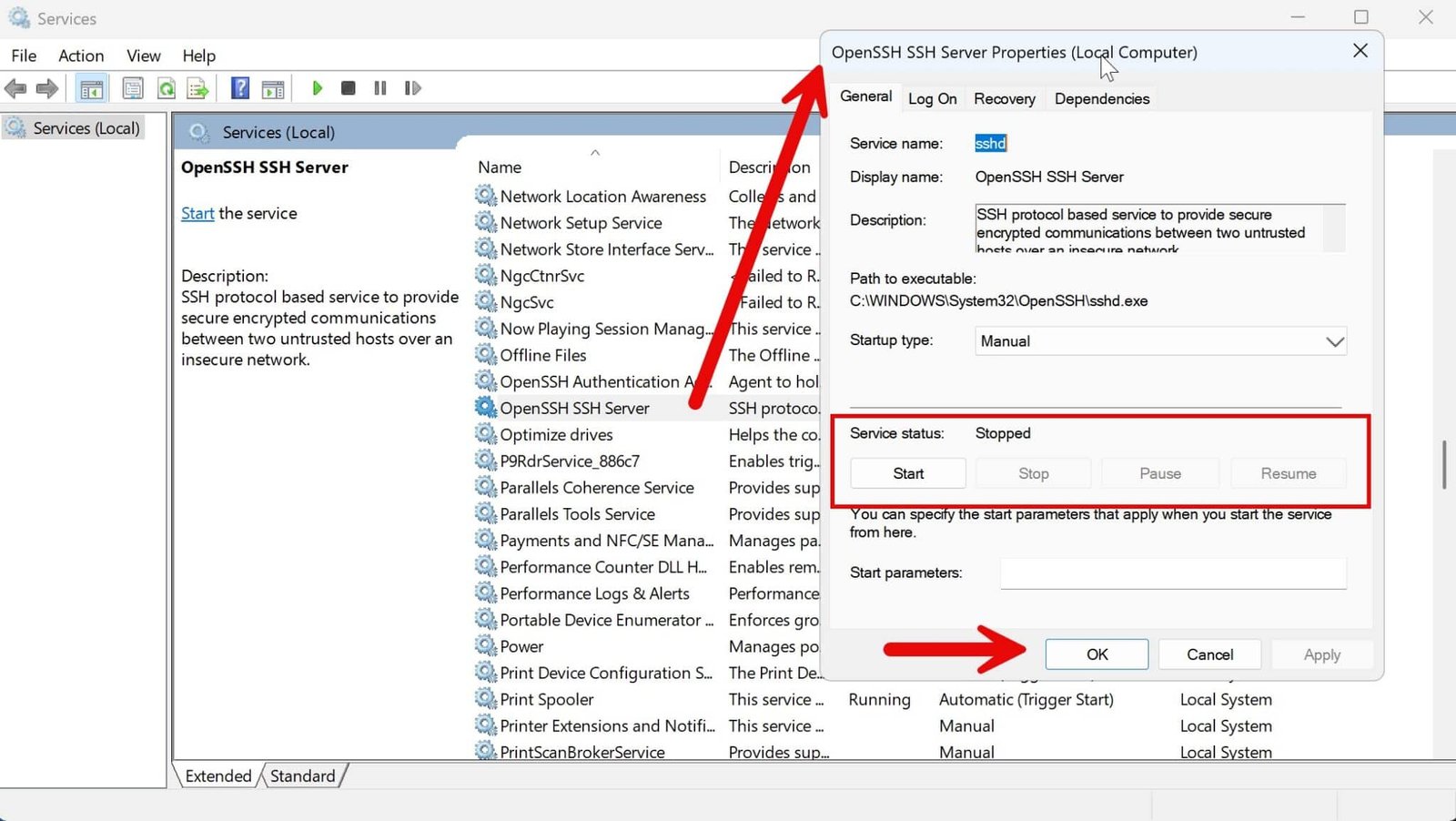Open the Action menu
This screenshot has height=821, width=1456.
[x=81, y=56]
